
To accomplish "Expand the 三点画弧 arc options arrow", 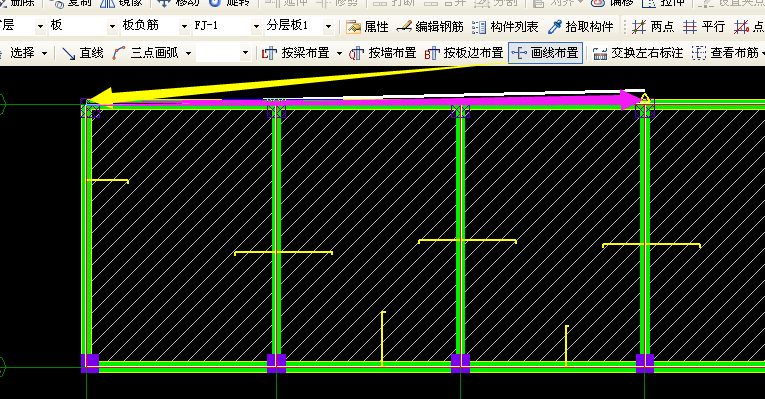I will 188,53.
